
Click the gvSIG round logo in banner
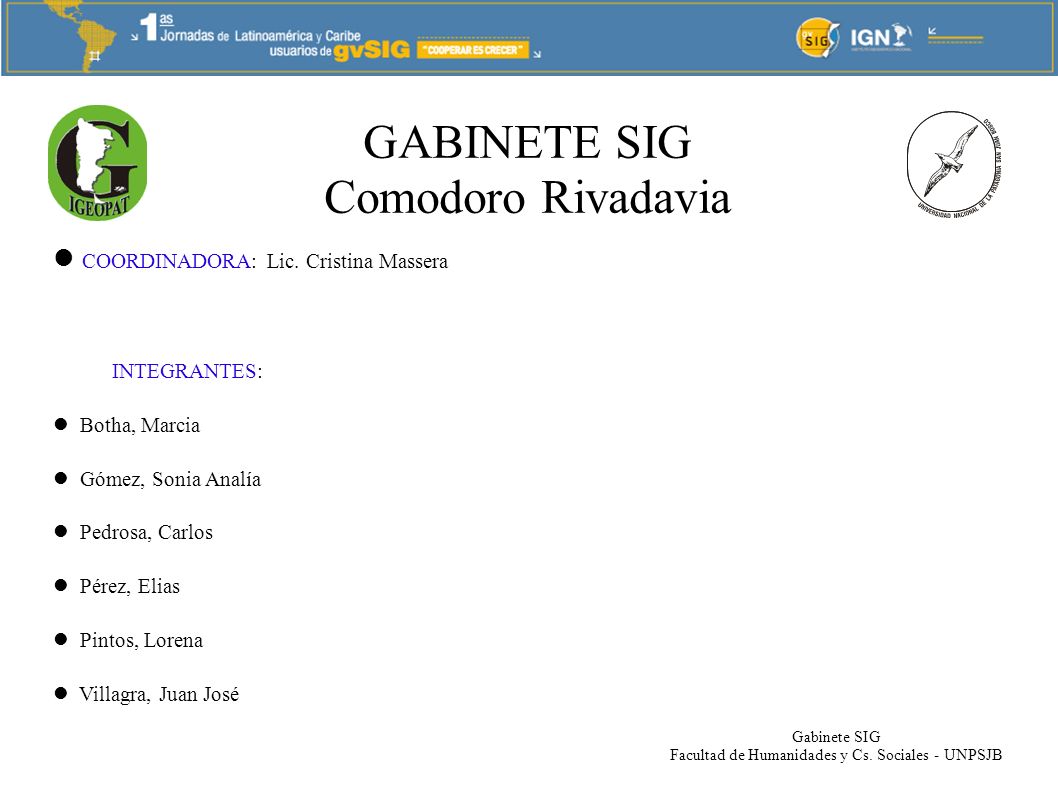pyautogui.click(x=817, y=38)
